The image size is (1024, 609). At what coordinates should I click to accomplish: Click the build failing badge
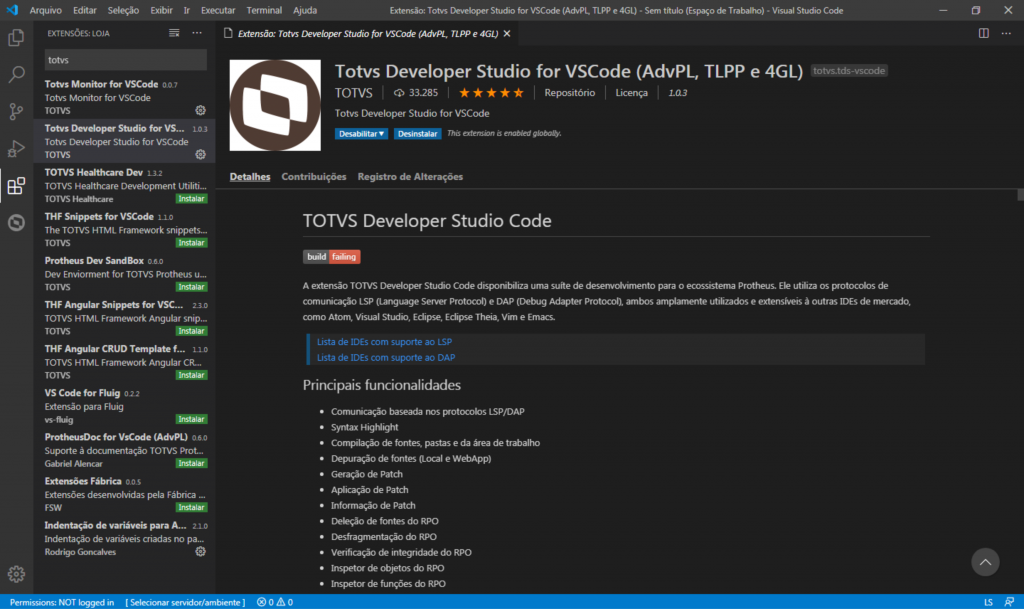click(x=331, y=257)
